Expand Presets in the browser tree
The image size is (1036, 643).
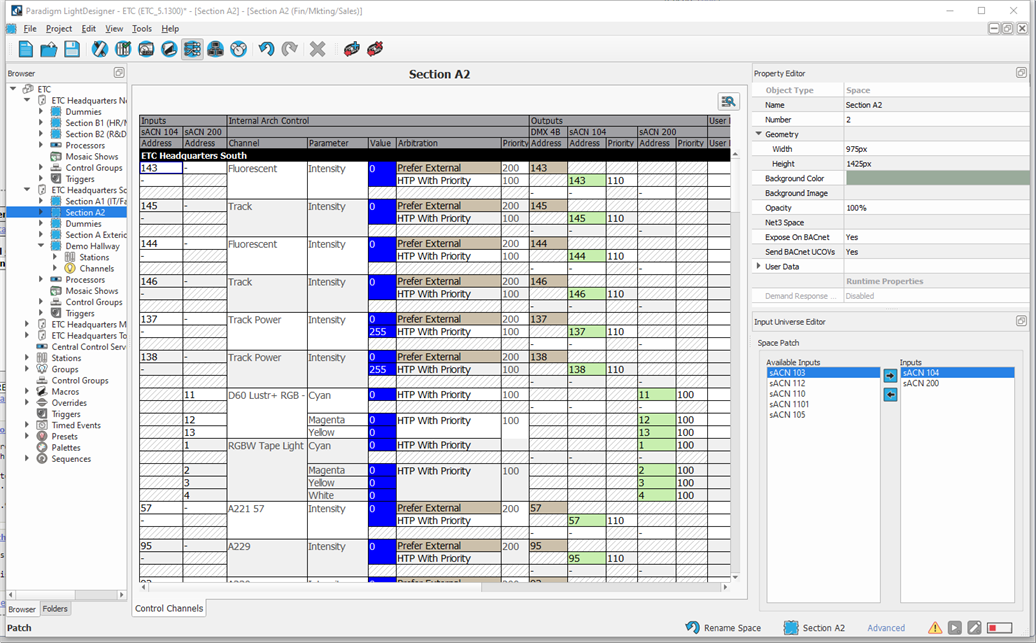tap(25, 436)
